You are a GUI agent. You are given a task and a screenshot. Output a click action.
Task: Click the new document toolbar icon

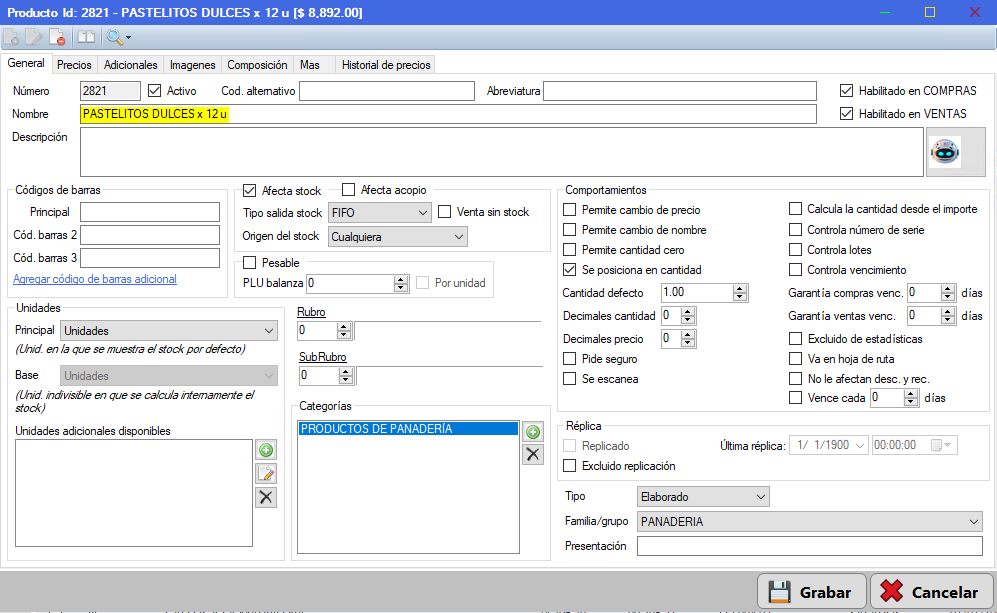point(11,38)
